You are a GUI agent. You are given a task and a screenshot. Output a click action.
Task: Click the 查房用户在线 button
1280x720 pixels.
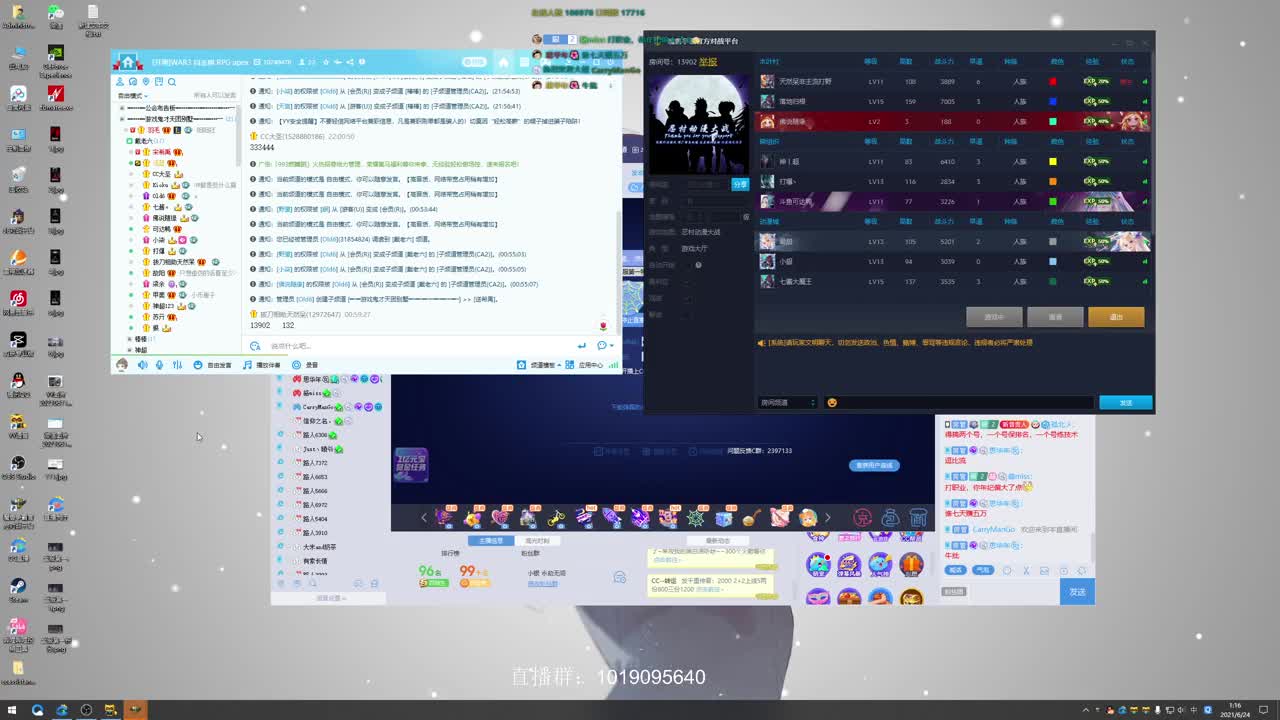874,465
